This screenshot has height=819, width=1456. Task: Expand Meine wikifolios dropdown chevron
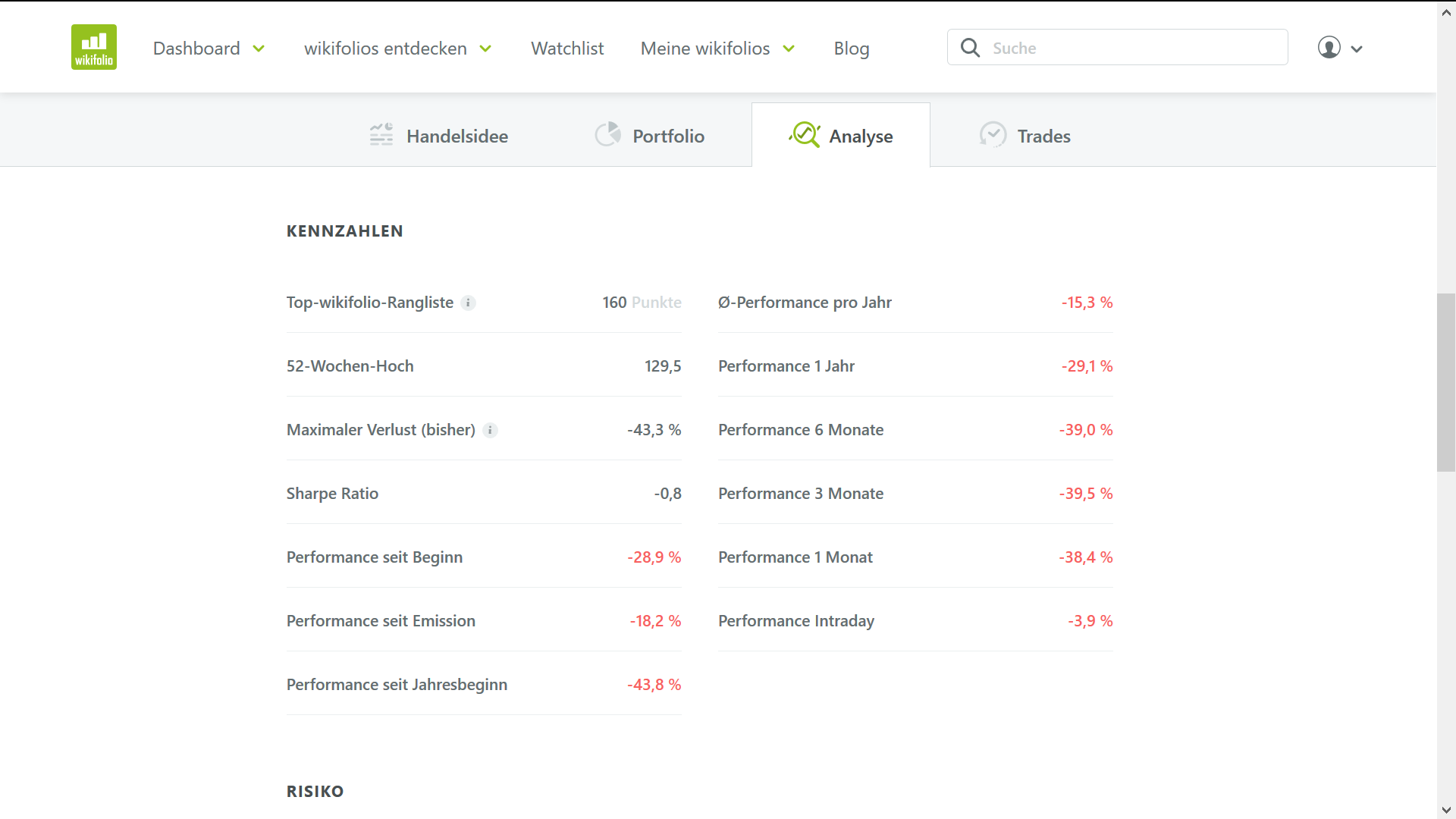789,49
